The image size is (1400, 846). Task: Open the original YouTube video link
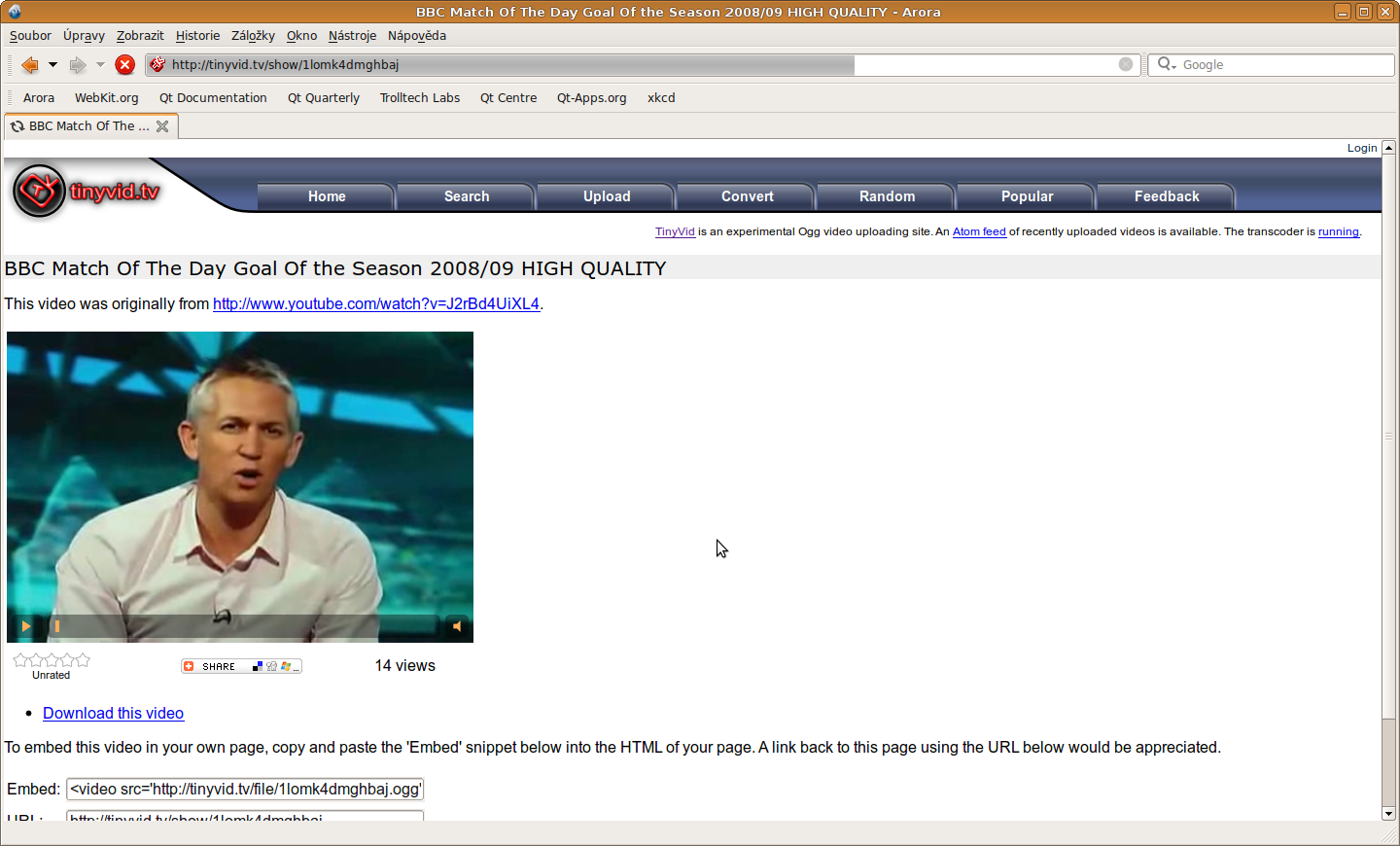pos(376,304)
